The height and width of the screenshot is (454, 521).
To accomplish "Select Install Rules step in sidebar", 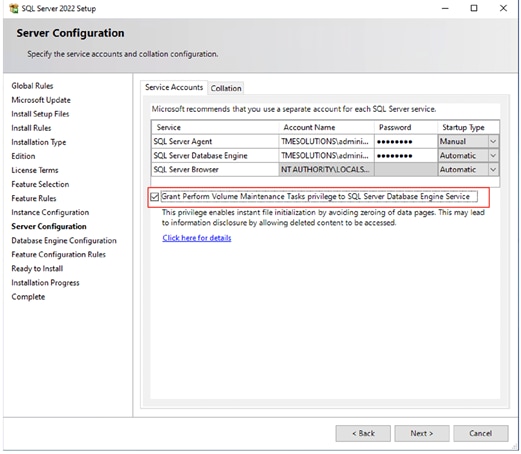I will click(31, 128).
